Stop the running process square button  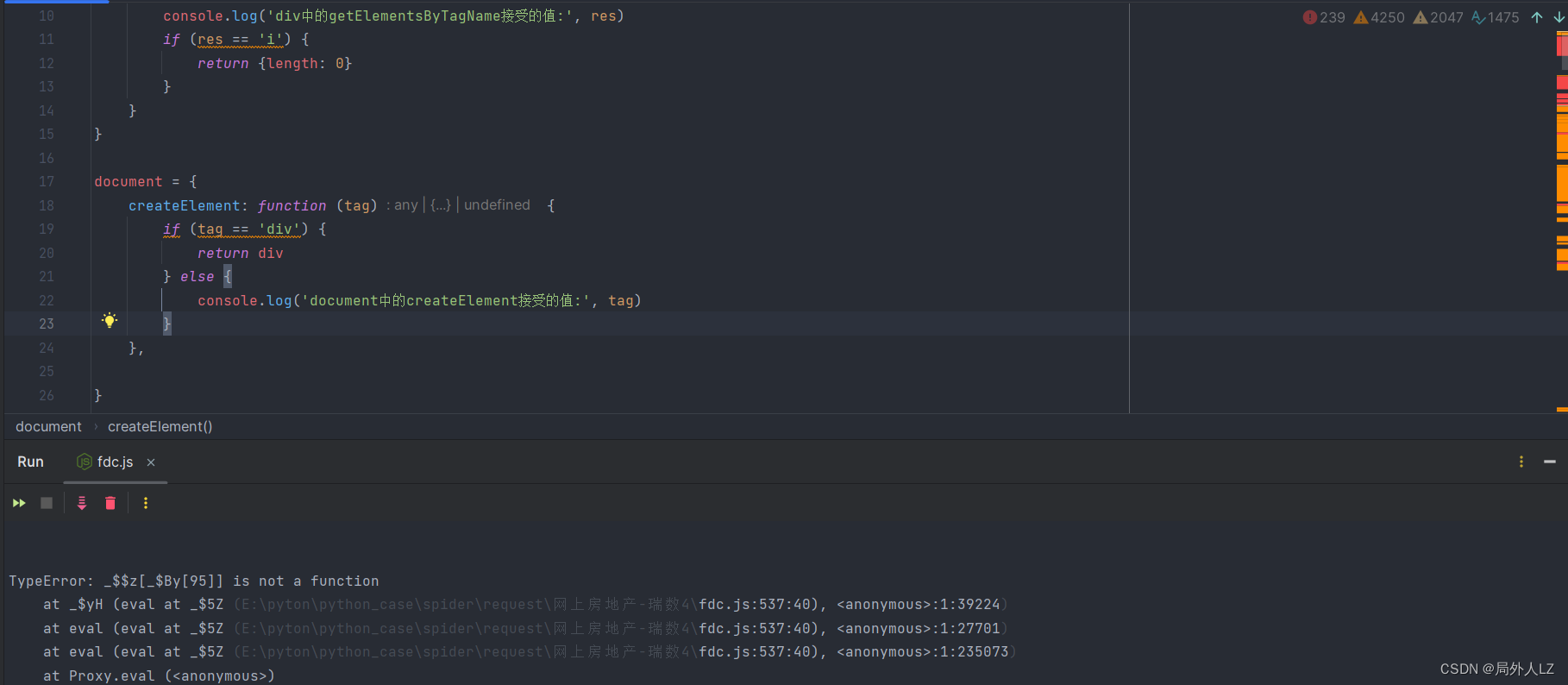click(47, 503)
